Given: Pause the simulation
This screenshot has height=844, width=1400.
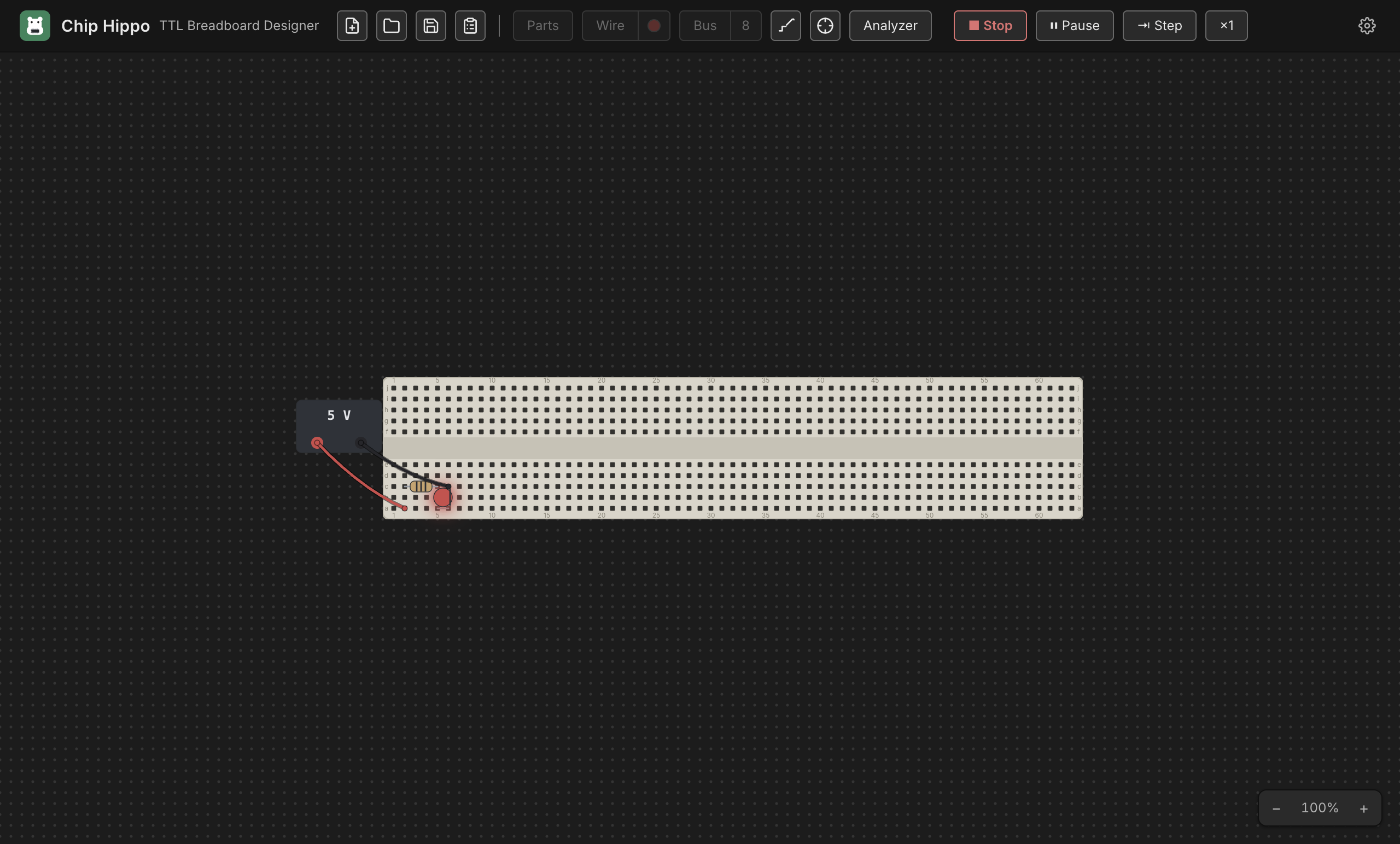Looking at the screenshot, I should (1075, 26).
